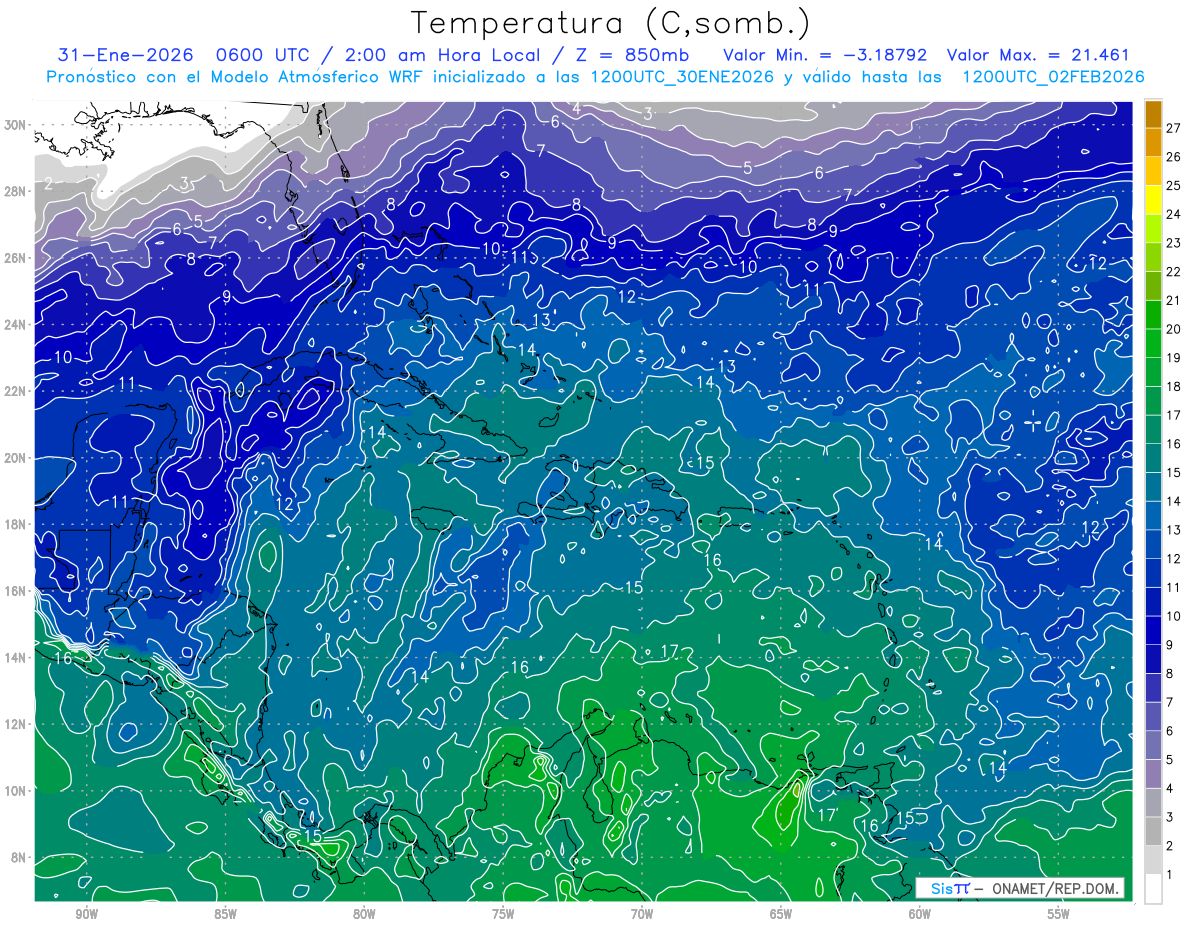This screenshot has width=1200, height=927.
Task: Click the '80W' longitude axis label
Action: [x=364, y=915]
